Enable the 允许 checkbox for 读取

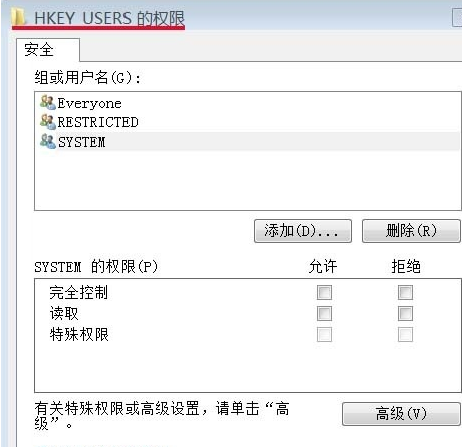[x=324, y=313]
